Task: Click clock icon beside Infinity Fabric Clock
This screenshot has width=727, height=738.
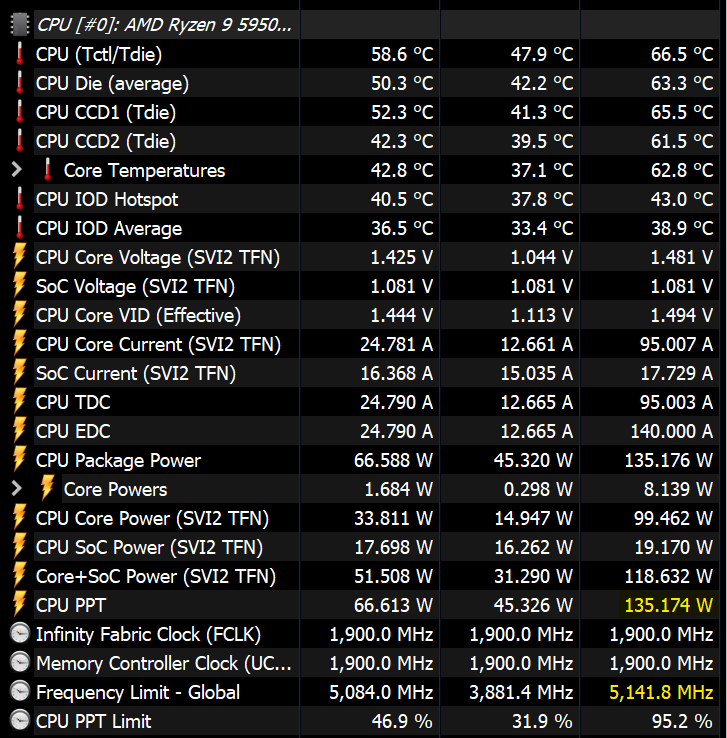Action: (19, 634)
